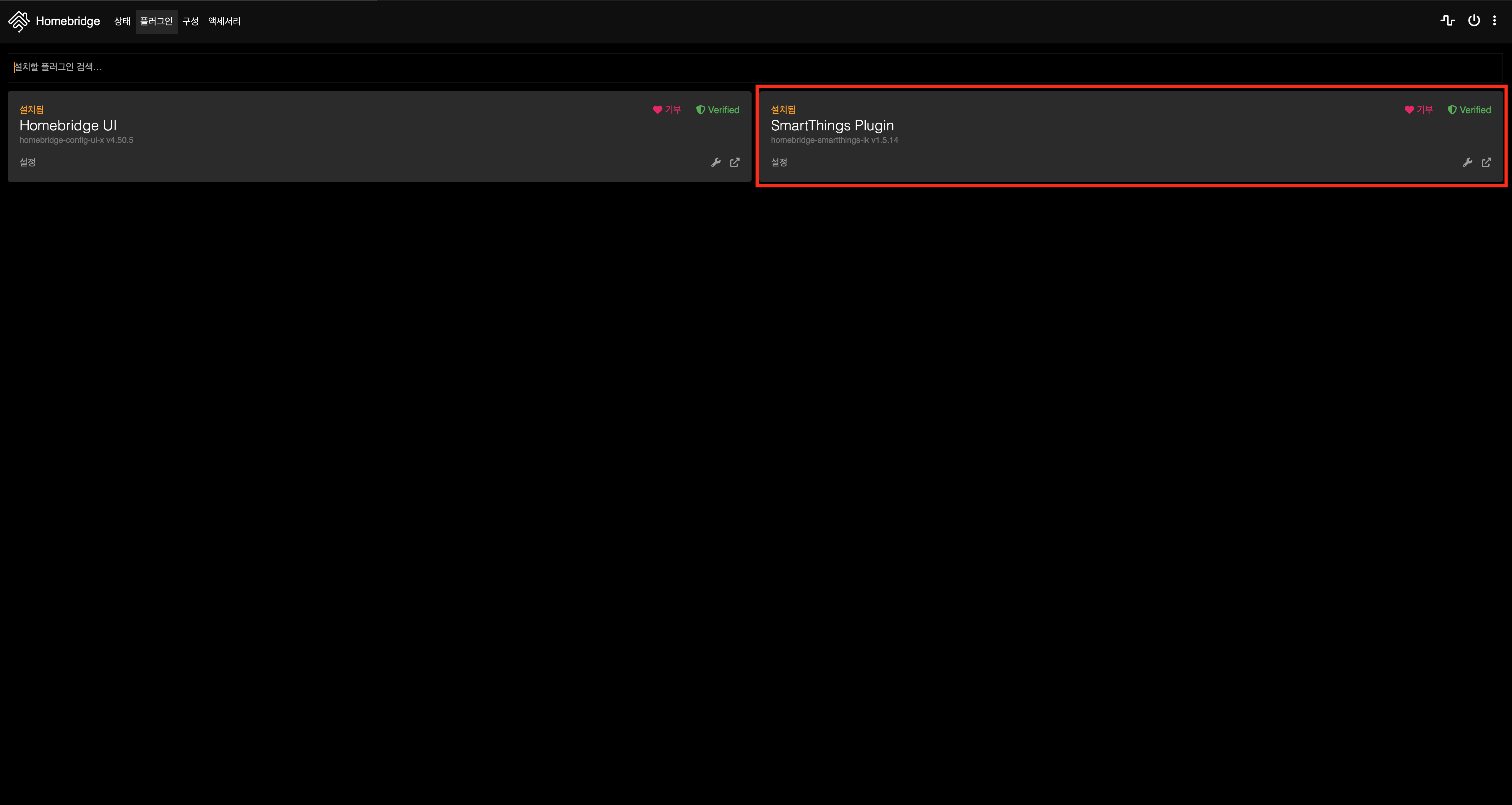Click homebridge-config-ui-x v4.50.5 text
Image resolution: width=1512 pixels, height=805 pixels.
(76, 140)
